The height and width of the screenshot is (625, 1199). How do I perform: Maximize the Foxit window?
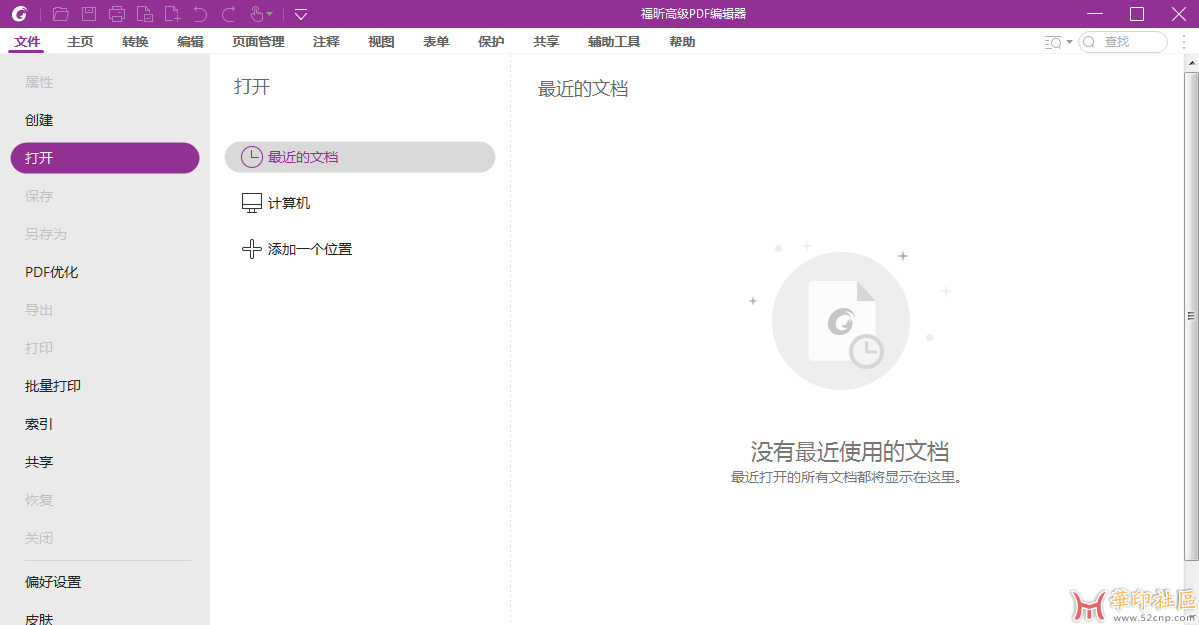click(1137, 14)
